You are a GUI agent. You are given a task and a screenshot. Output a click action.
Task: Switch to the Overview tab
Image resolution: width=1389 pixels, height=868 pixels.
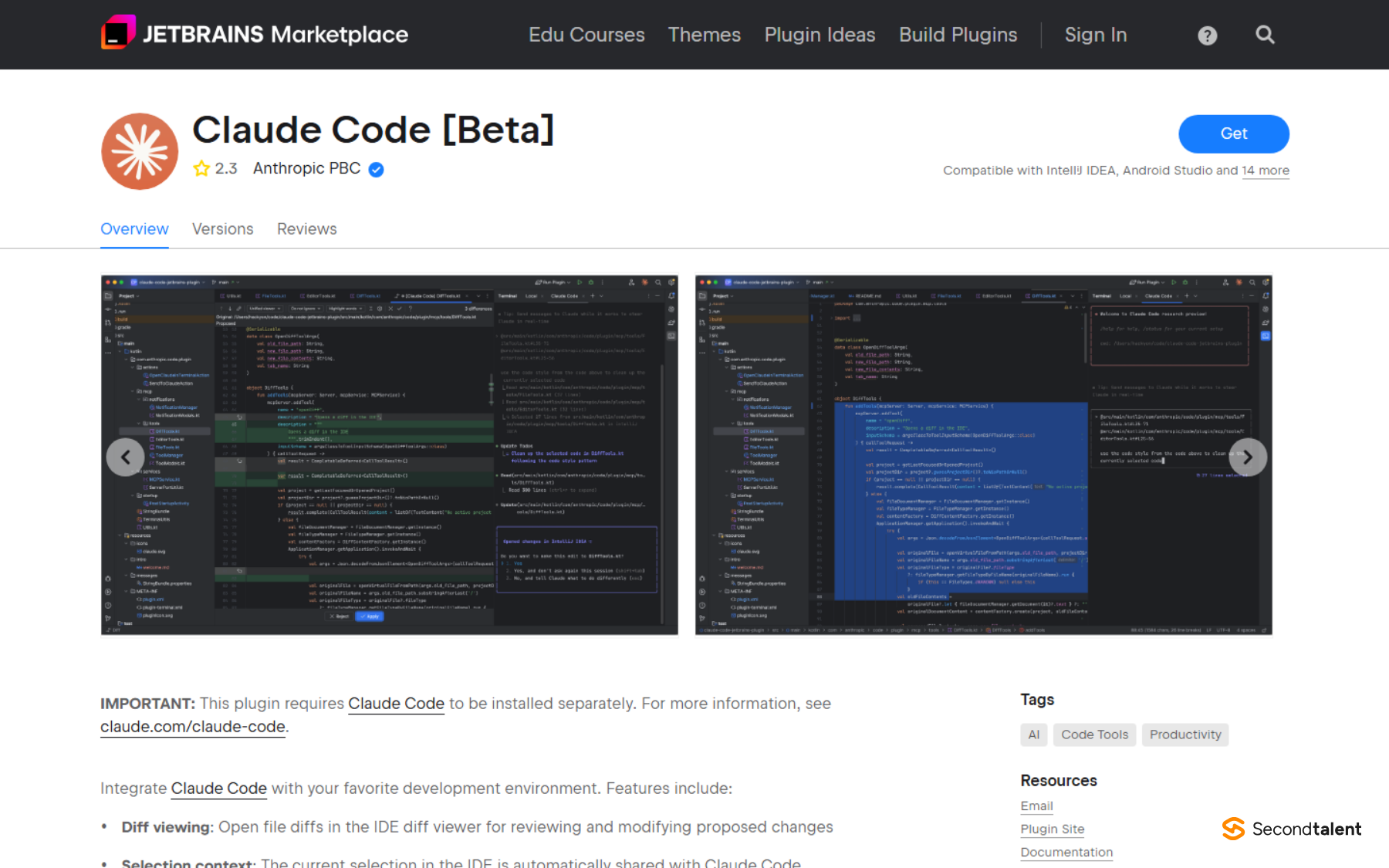pyautogui.click(x=134, y=229)
